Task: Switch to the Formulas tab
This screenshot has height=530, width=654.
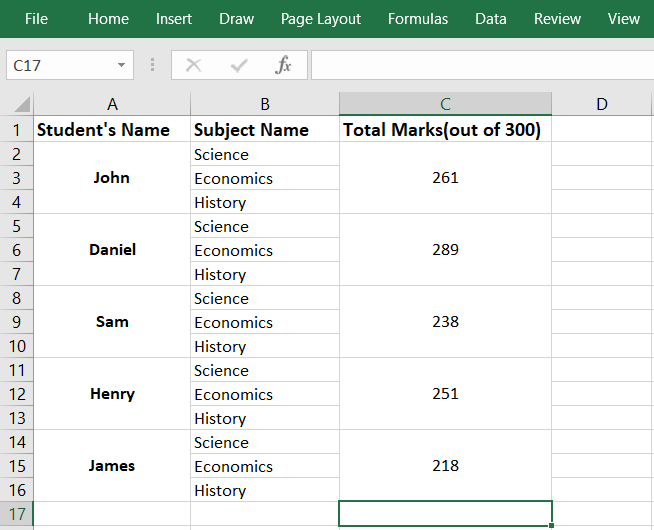Action: (x=418, y=19)
